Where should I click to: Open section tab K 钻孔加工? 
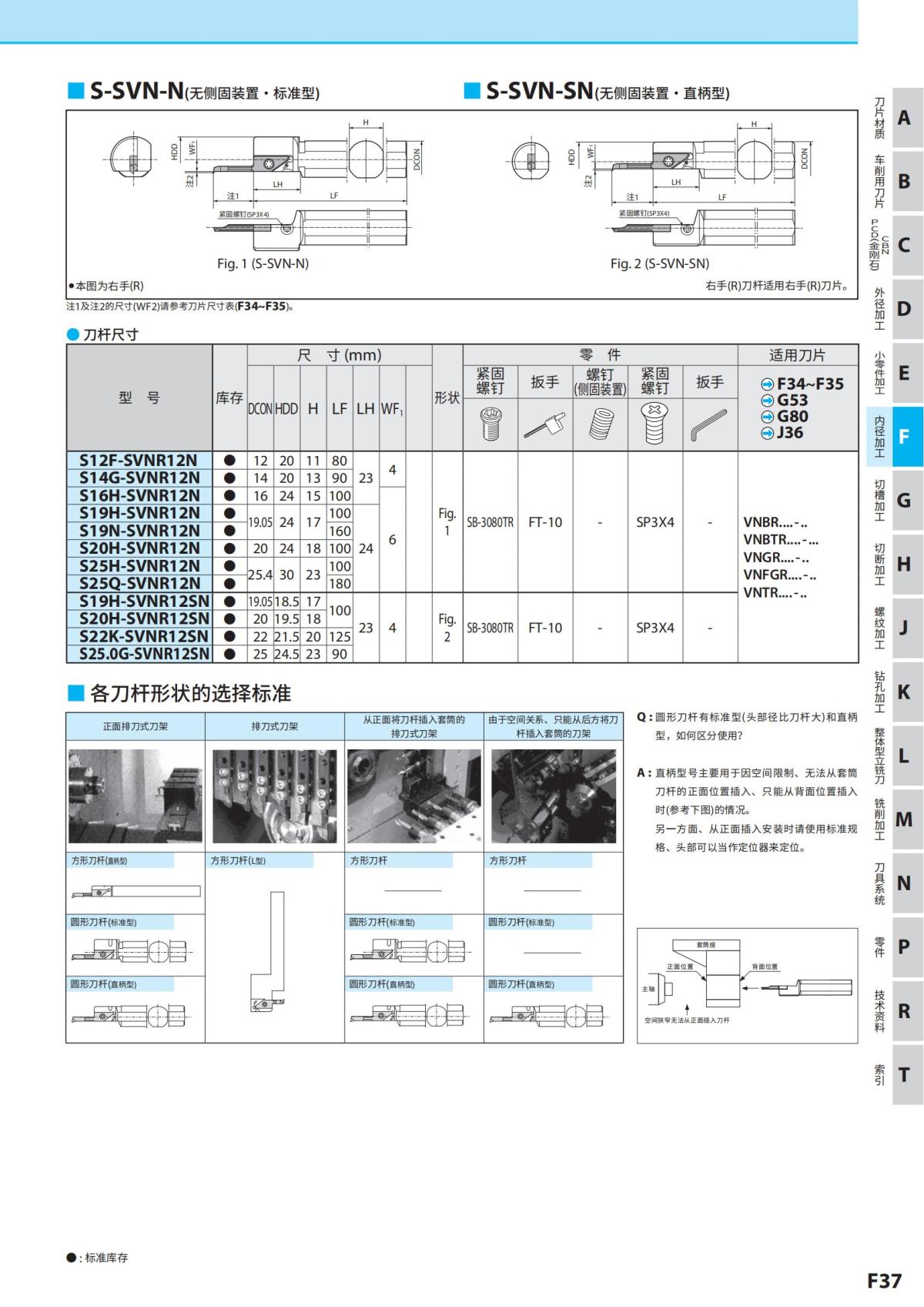[x=895, y=692]
